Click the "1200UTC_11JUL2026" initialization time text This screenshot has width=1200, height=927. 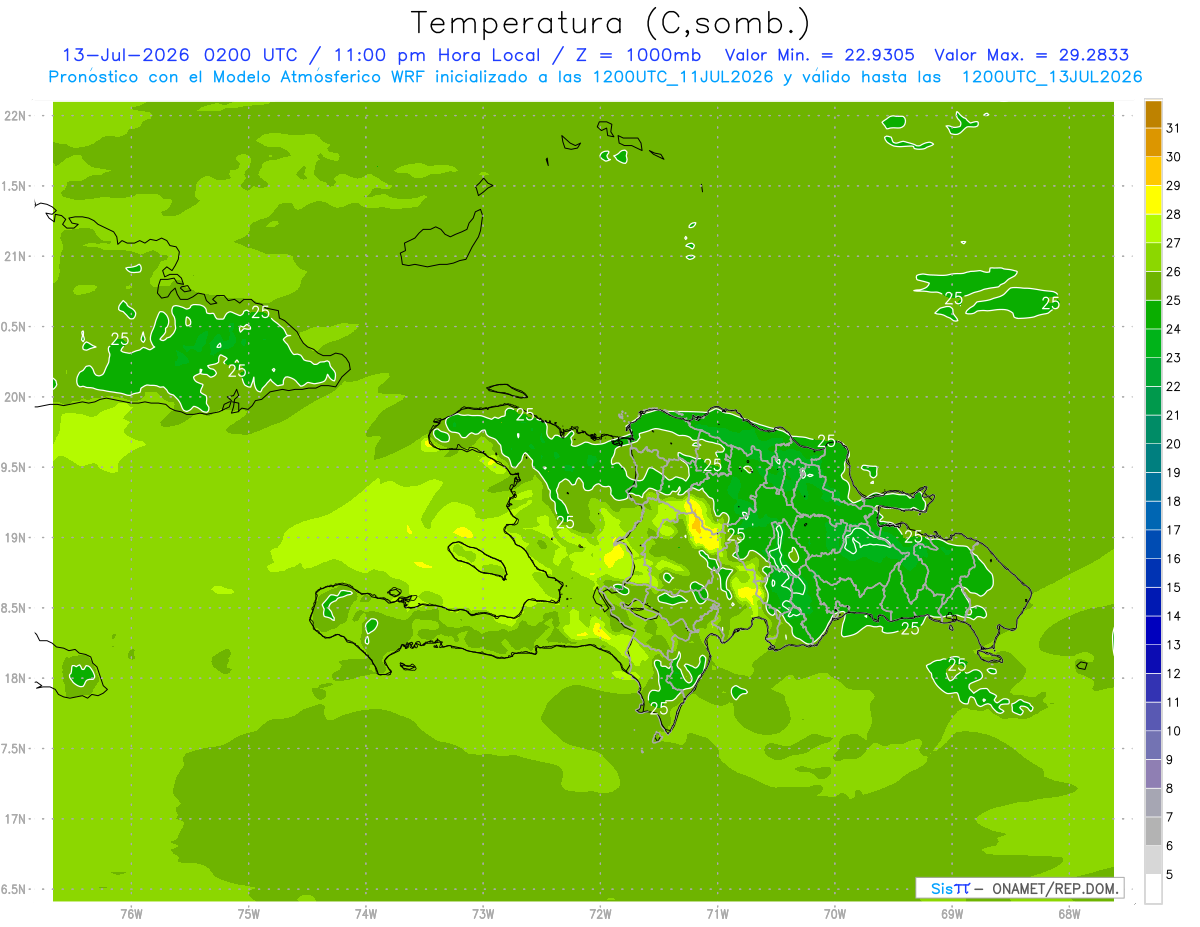coord(683,76)
